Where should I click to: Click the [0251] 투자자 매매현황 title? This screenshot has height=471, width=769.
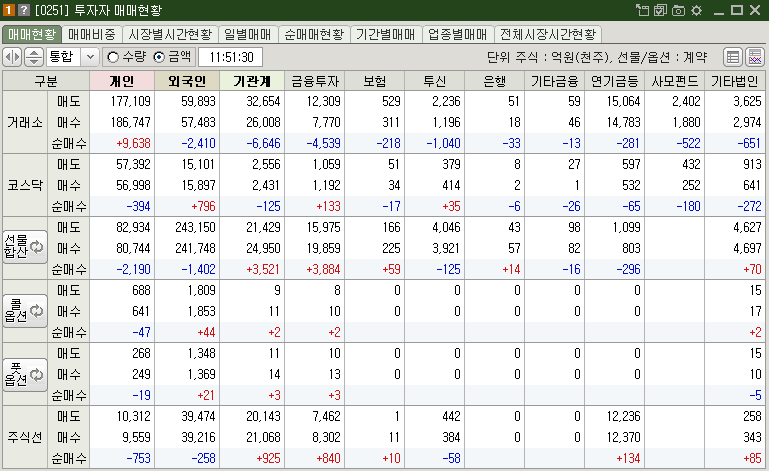98,10
